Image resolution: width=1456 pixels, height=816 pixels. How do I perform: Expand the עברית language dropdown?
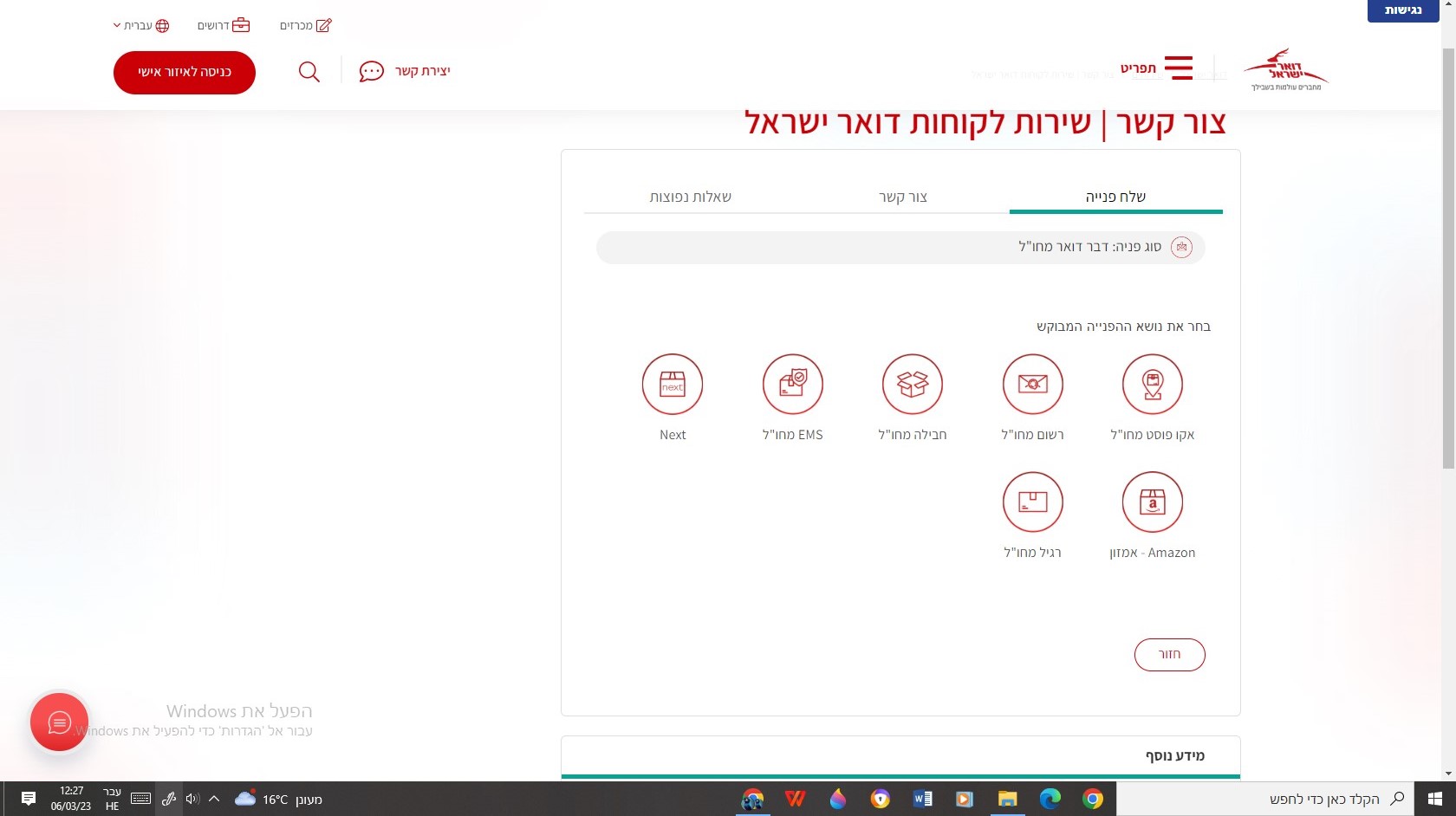(140, 25)
